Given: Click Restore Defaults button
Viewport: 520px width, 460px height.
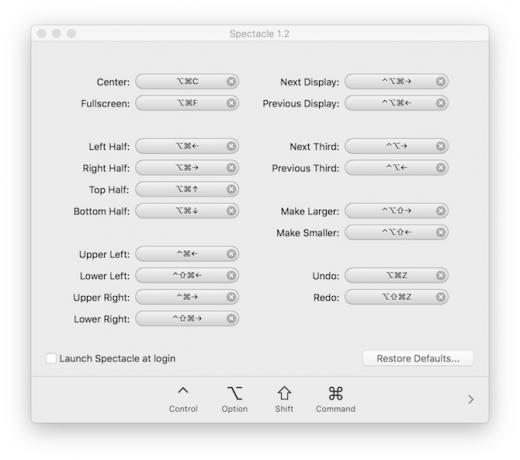Looking at the screenshot, I should (418, 358).
